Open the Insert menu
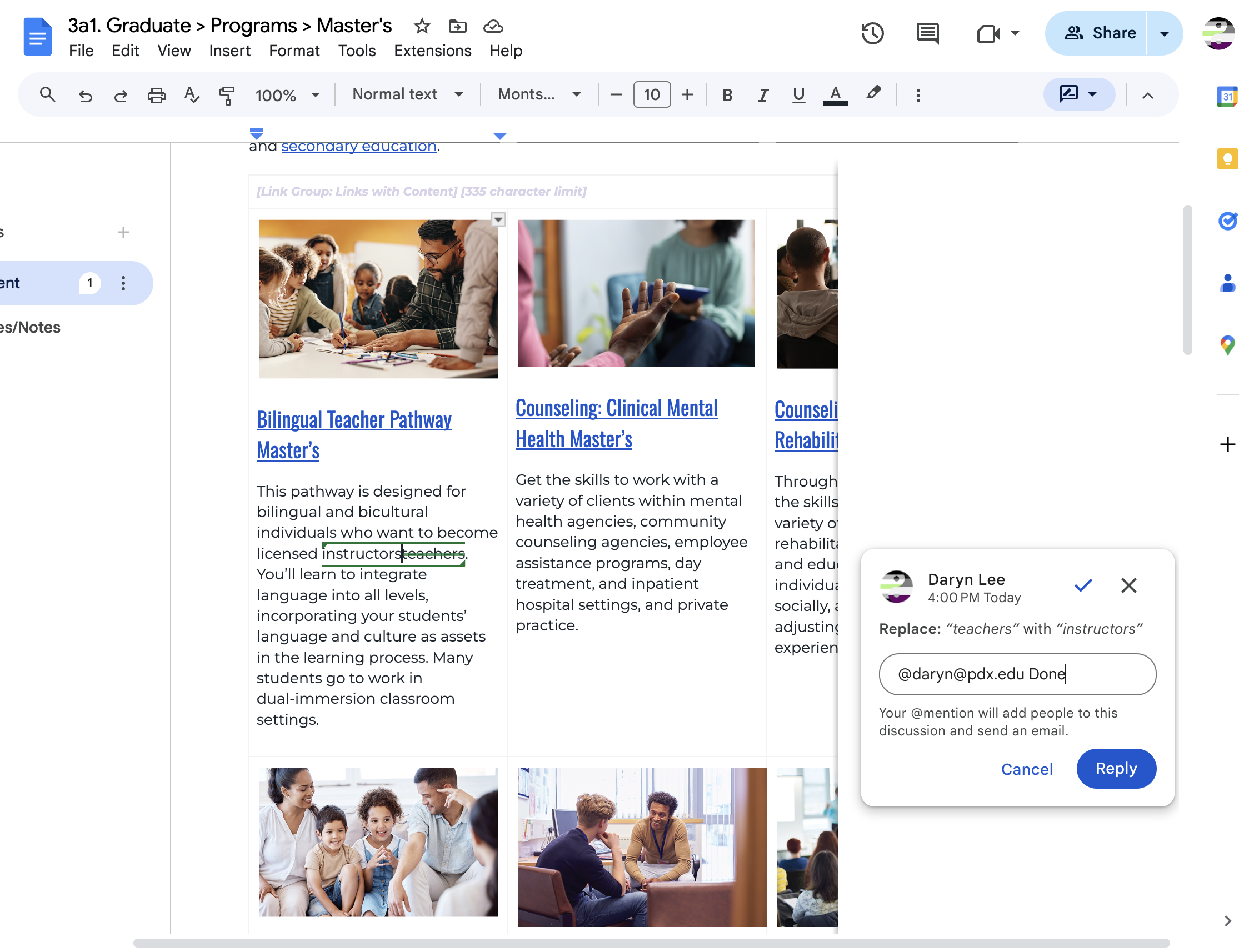 pos(229,51)
